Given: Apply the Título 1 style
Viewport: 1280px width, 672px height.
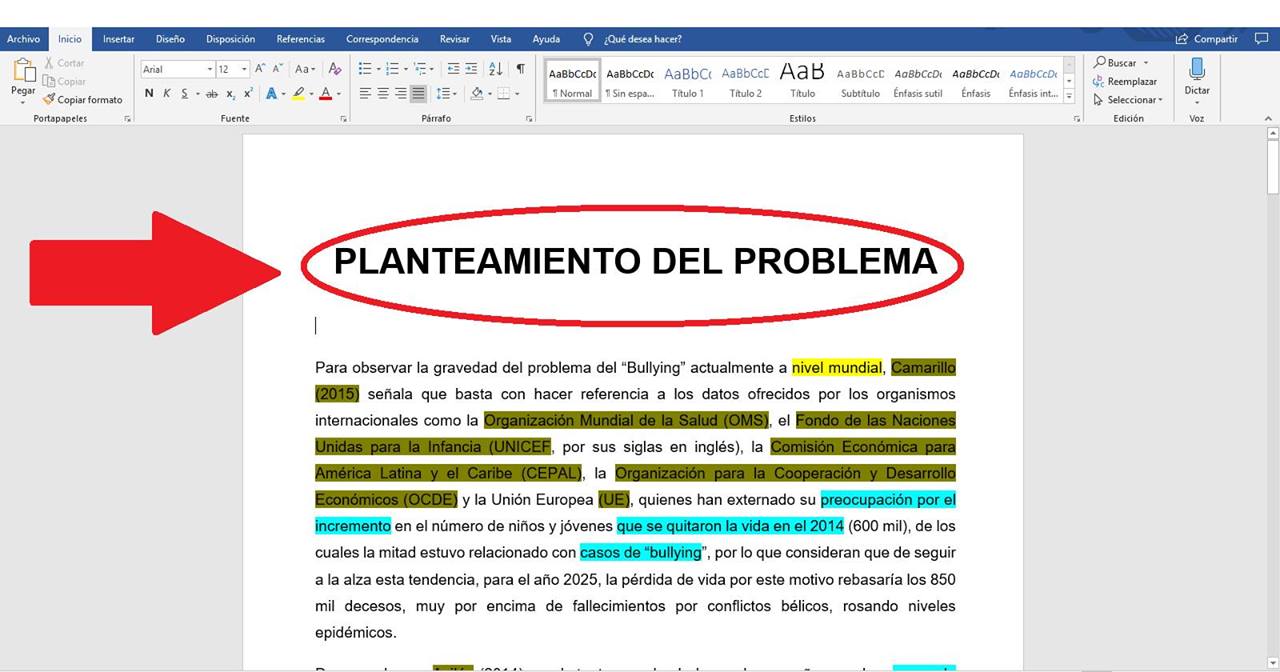Looking at the screenshot, I should click(x=687, y=81).
